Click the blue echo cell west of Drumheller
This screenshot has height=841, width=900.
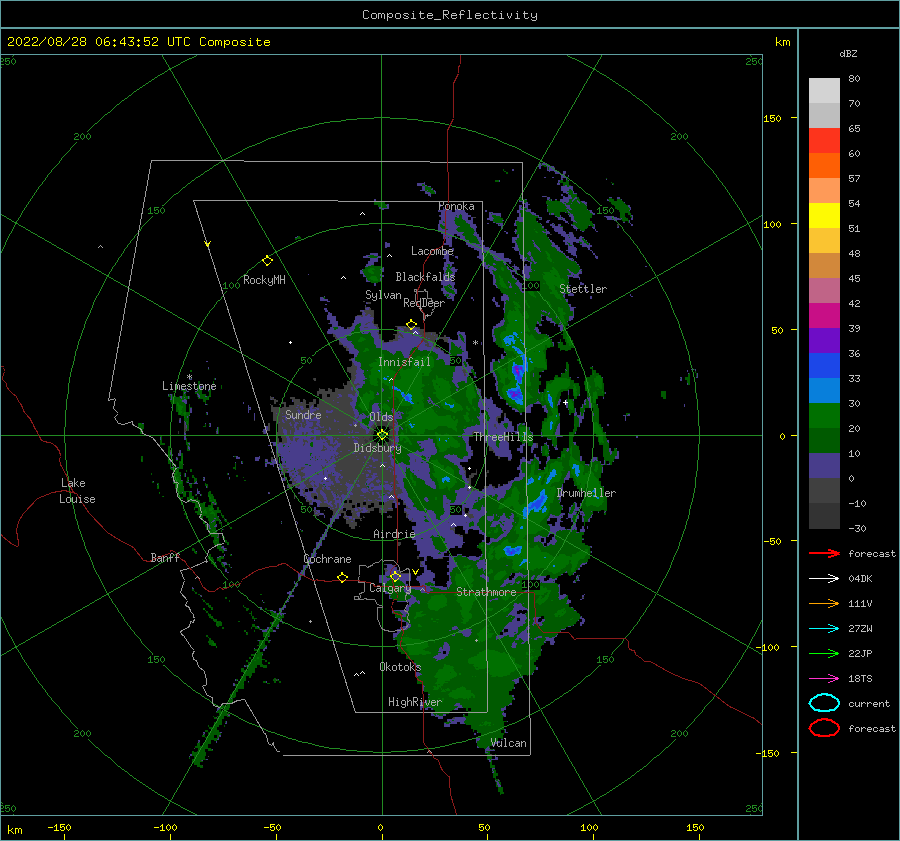point(538,501)
